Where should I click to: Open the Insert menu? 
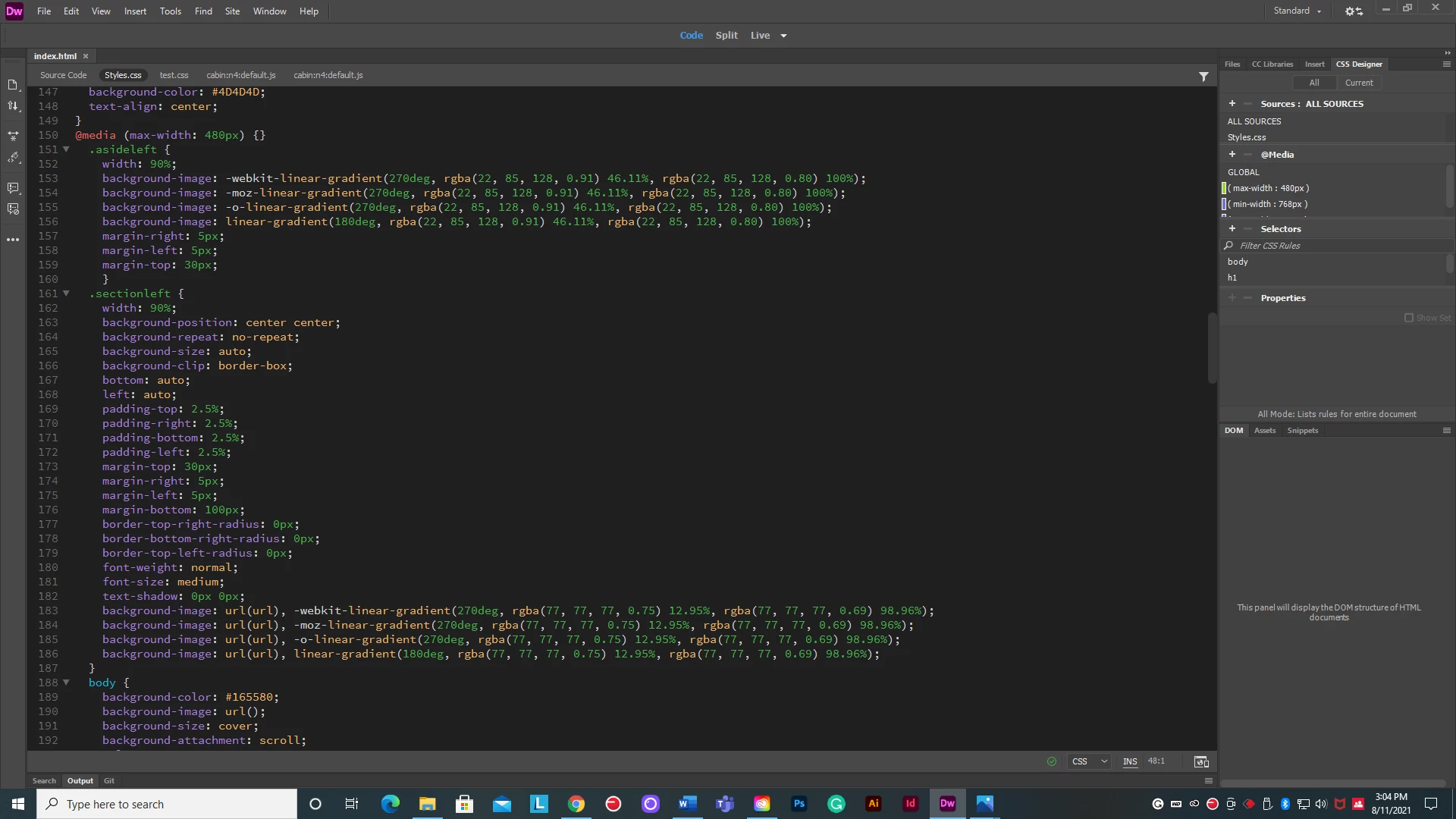tap(135, 11)
